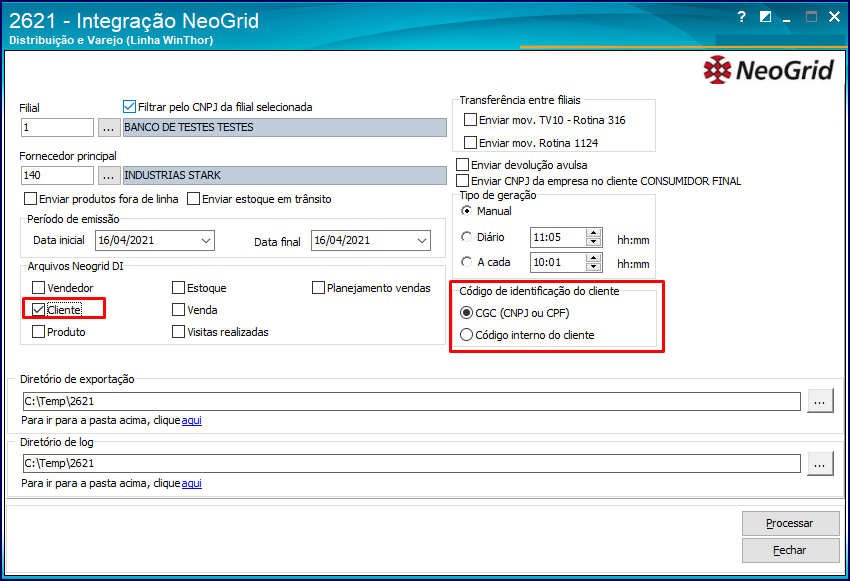Click the window theme toggle icon
The image size is (850, 581).
765,17
